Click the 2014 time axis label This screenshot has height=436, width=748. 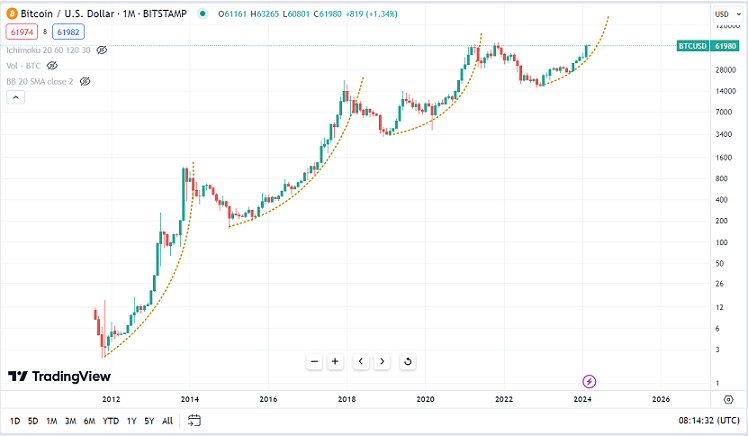click(190, 399)
